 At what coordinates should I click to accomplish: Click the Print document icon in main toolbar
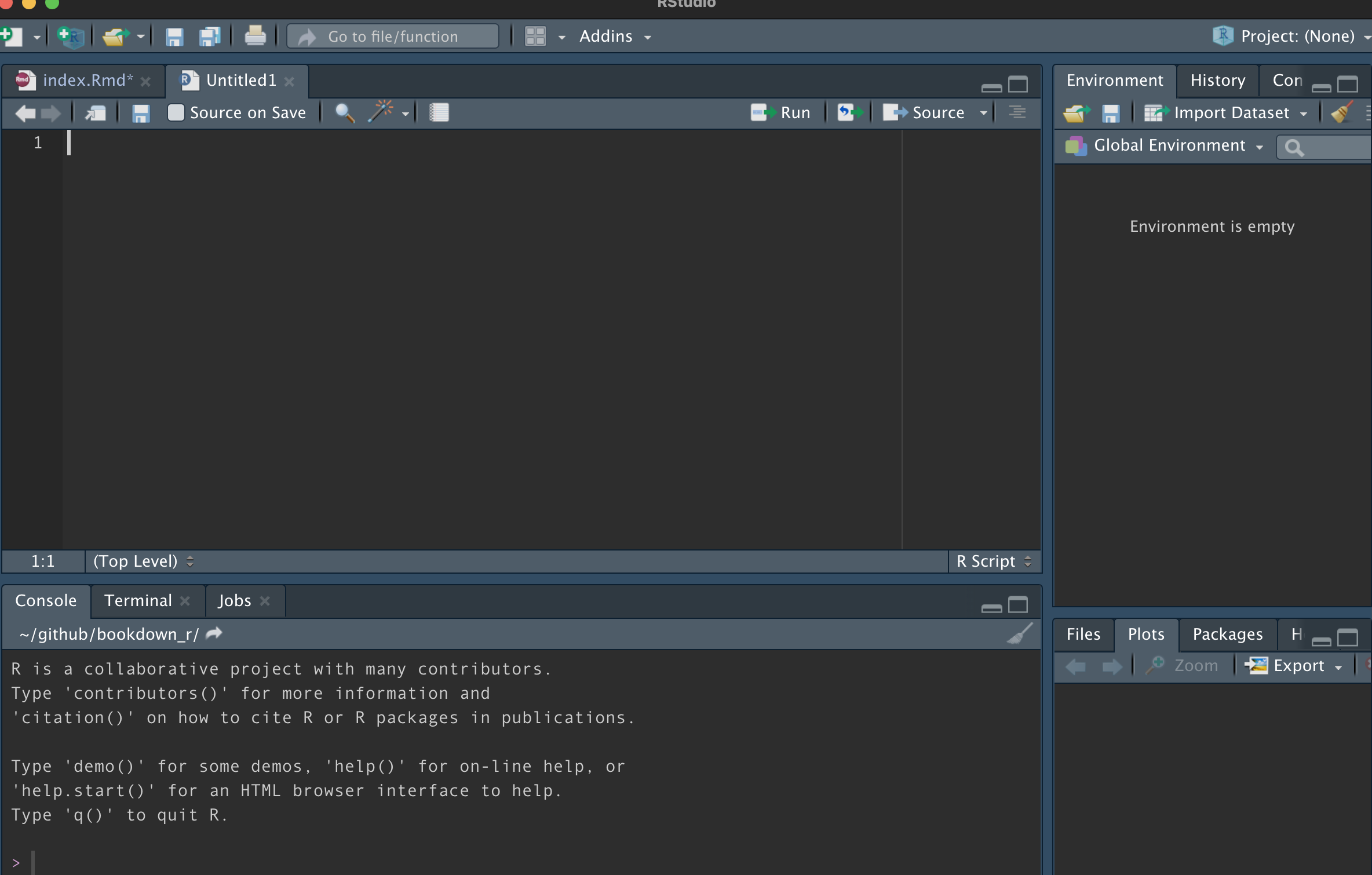(255, 37)
